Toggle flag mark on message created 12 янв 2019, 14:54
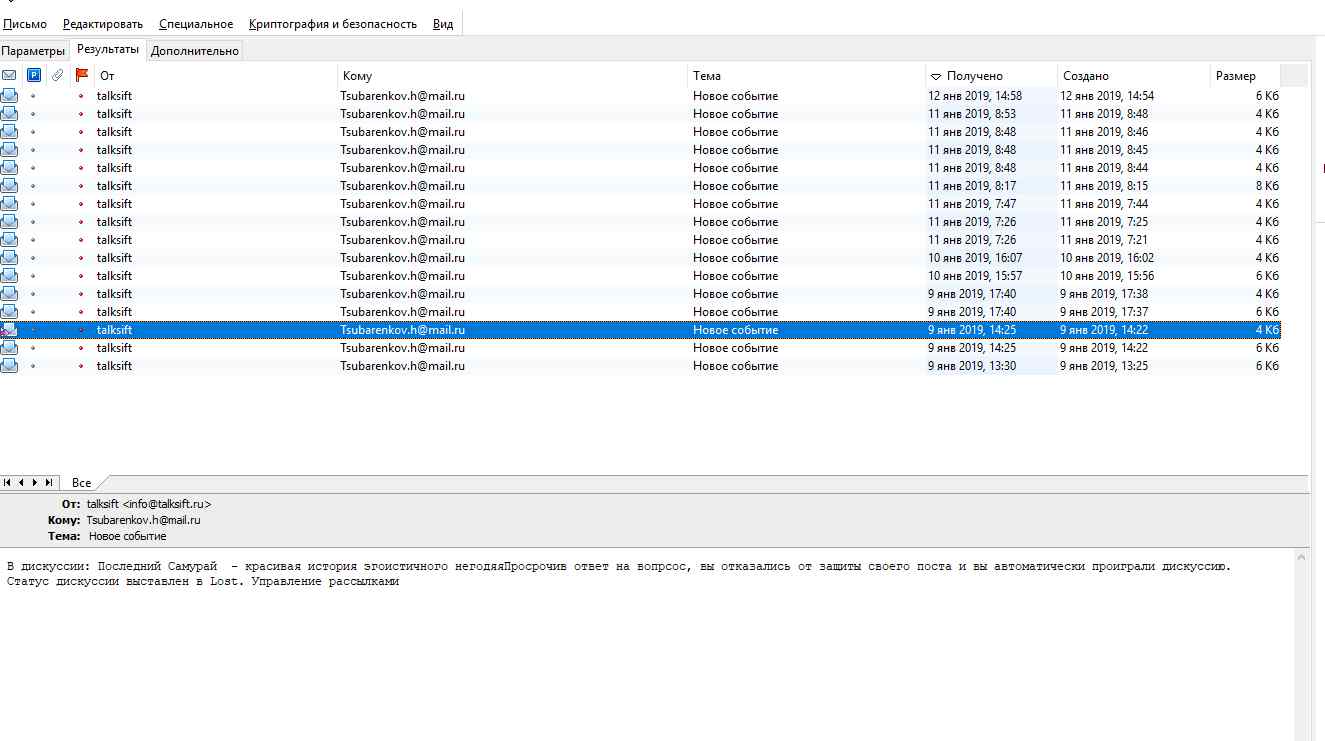1325x741 pixels. tap(81, 96)
